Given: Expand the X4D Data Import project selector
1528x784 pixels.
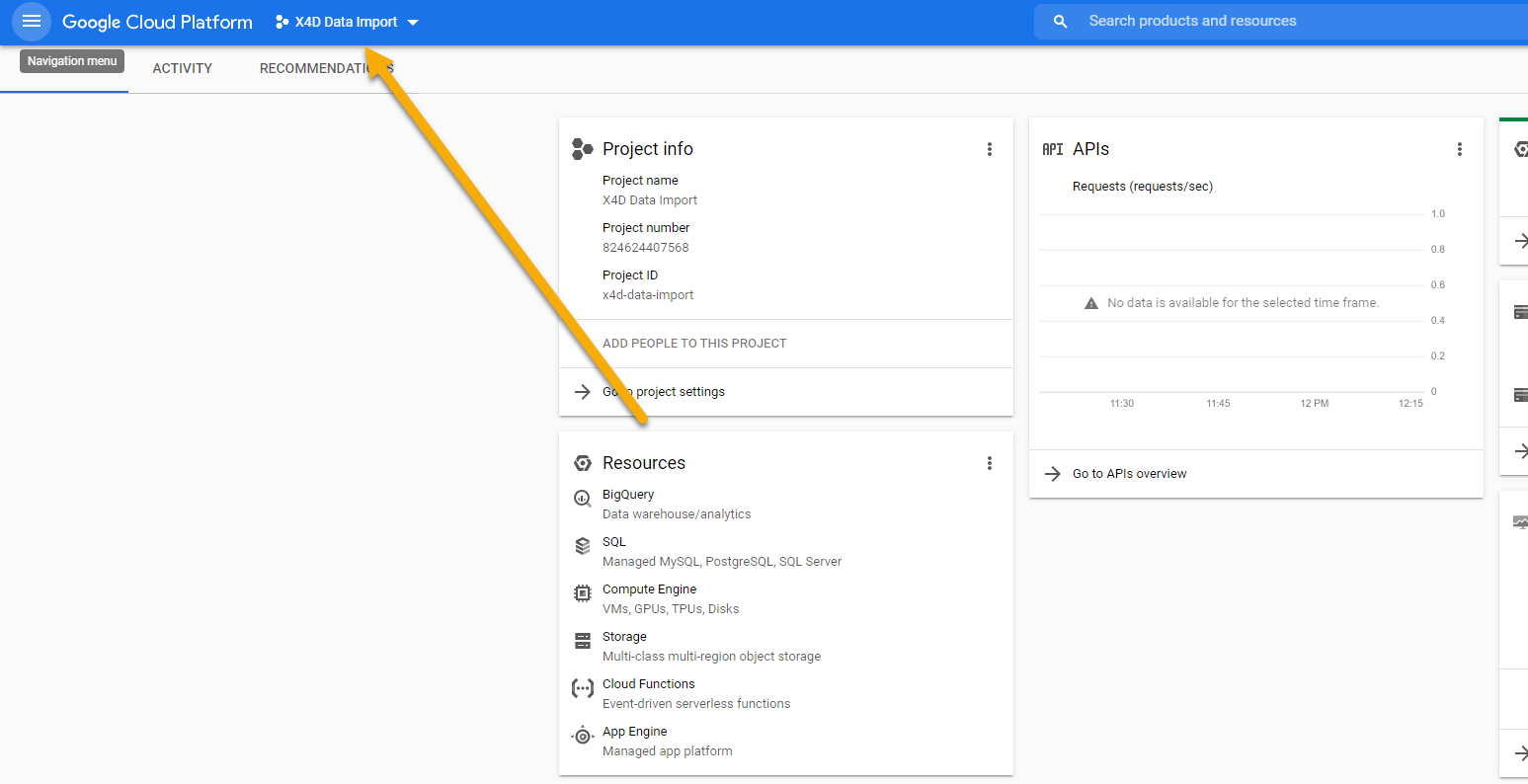Looking at the screenshot, I should [x=347, y=22].
